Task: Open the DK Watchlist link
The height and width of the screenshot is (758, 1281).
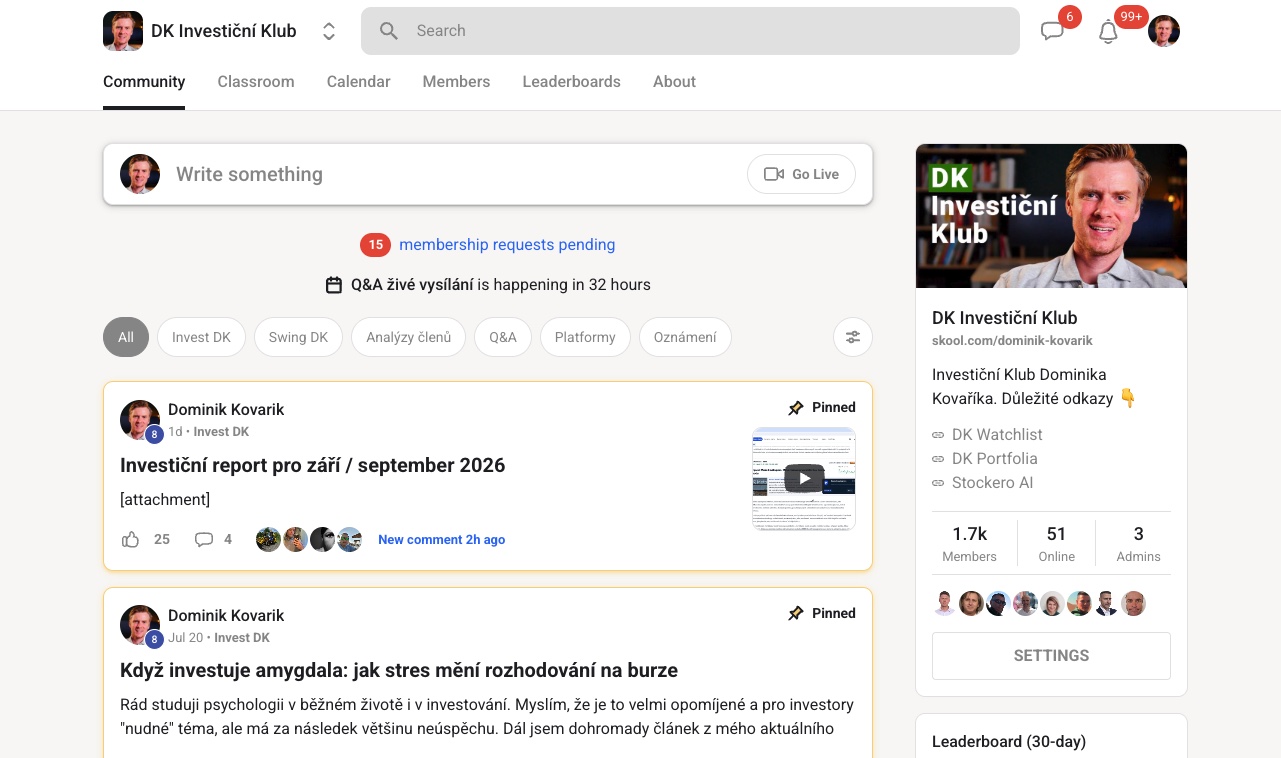Action: (997, 435)
